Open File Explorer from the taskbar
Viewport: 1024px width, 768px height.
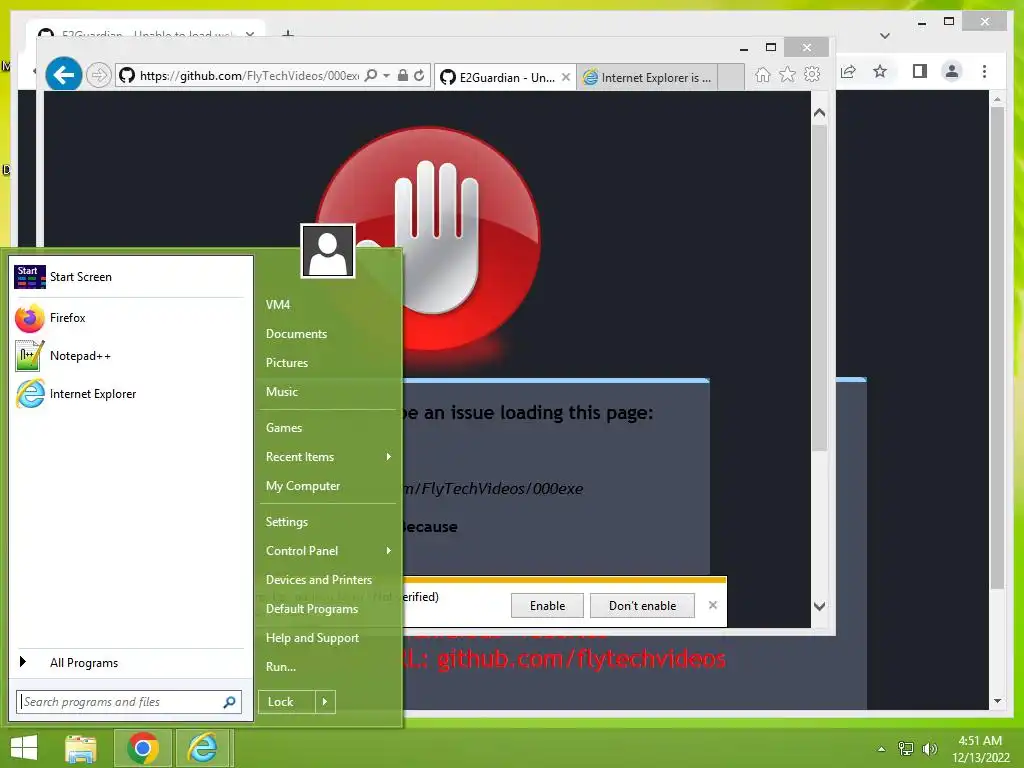click(81, 748)
